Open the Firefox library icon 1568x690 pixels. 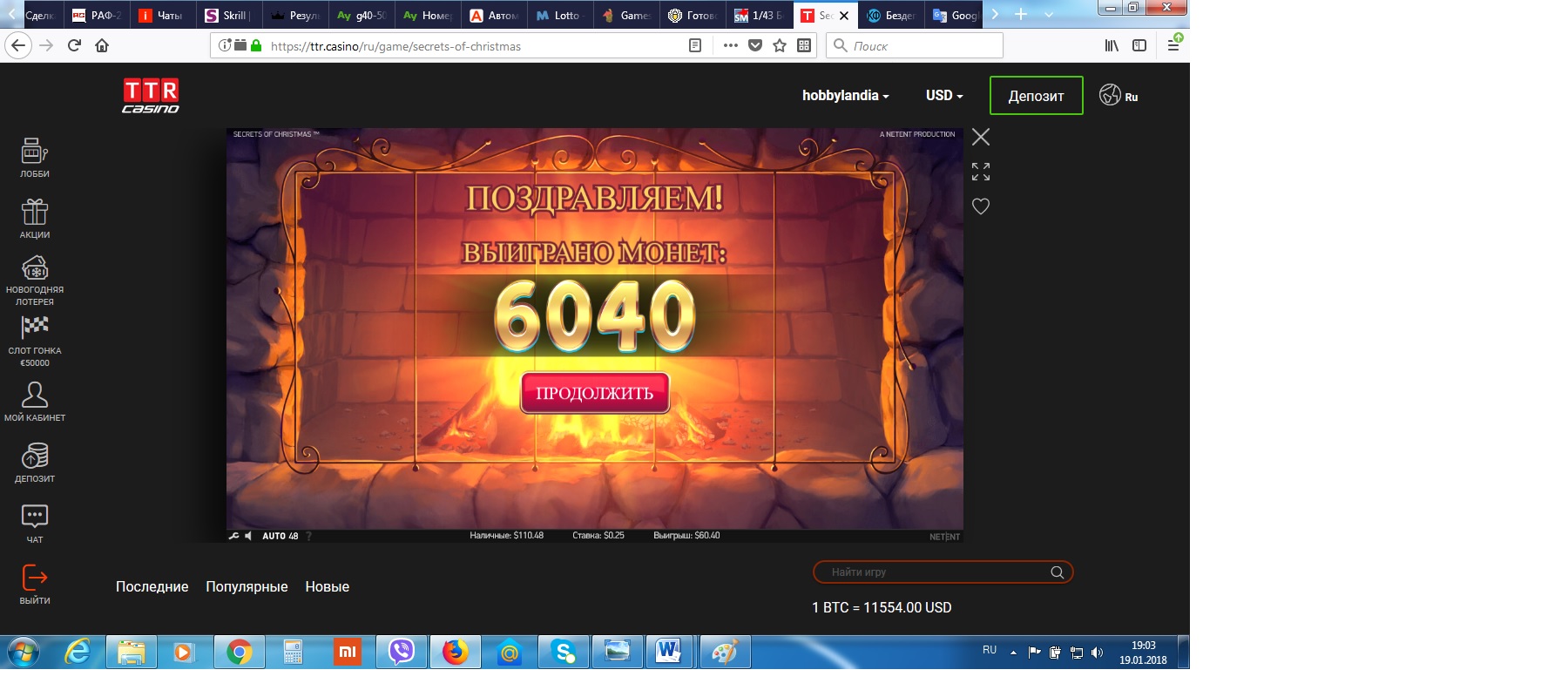point(1112,45)
